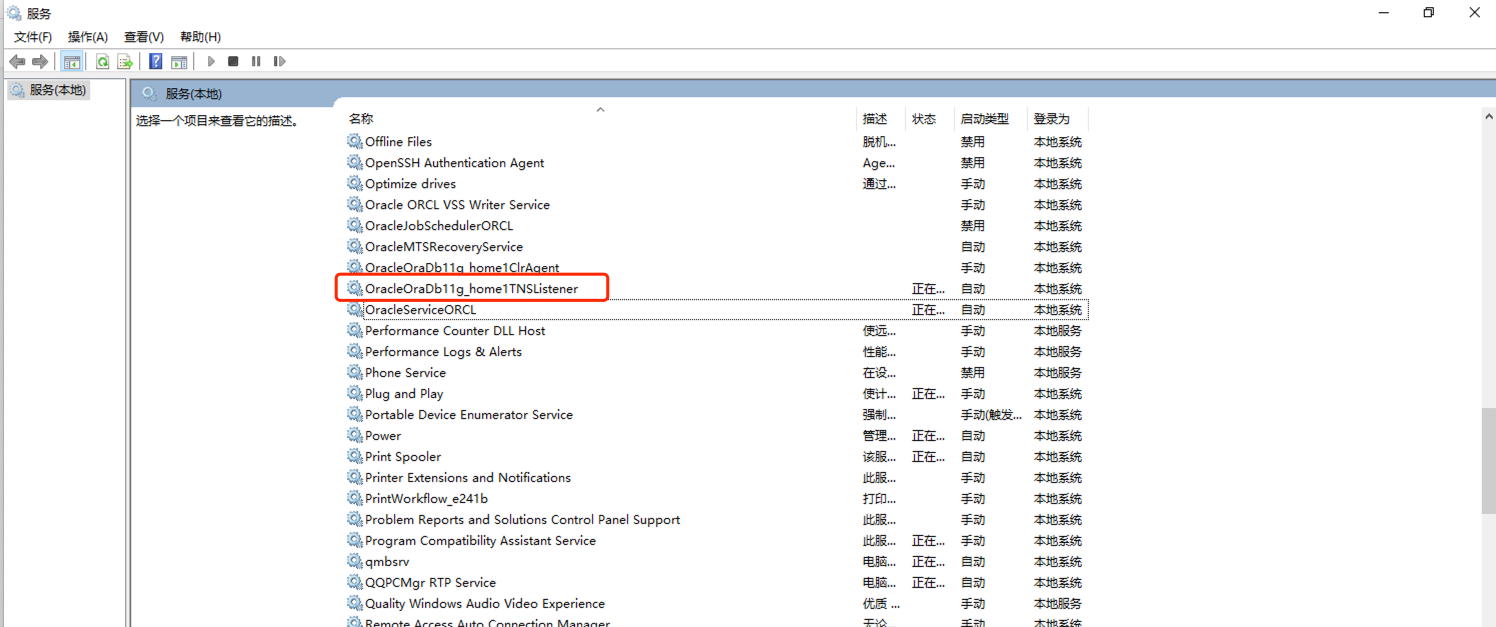Toggle the show/hide action pane icon
This screenshot has height=627, width=1496.
coord(179,62)
